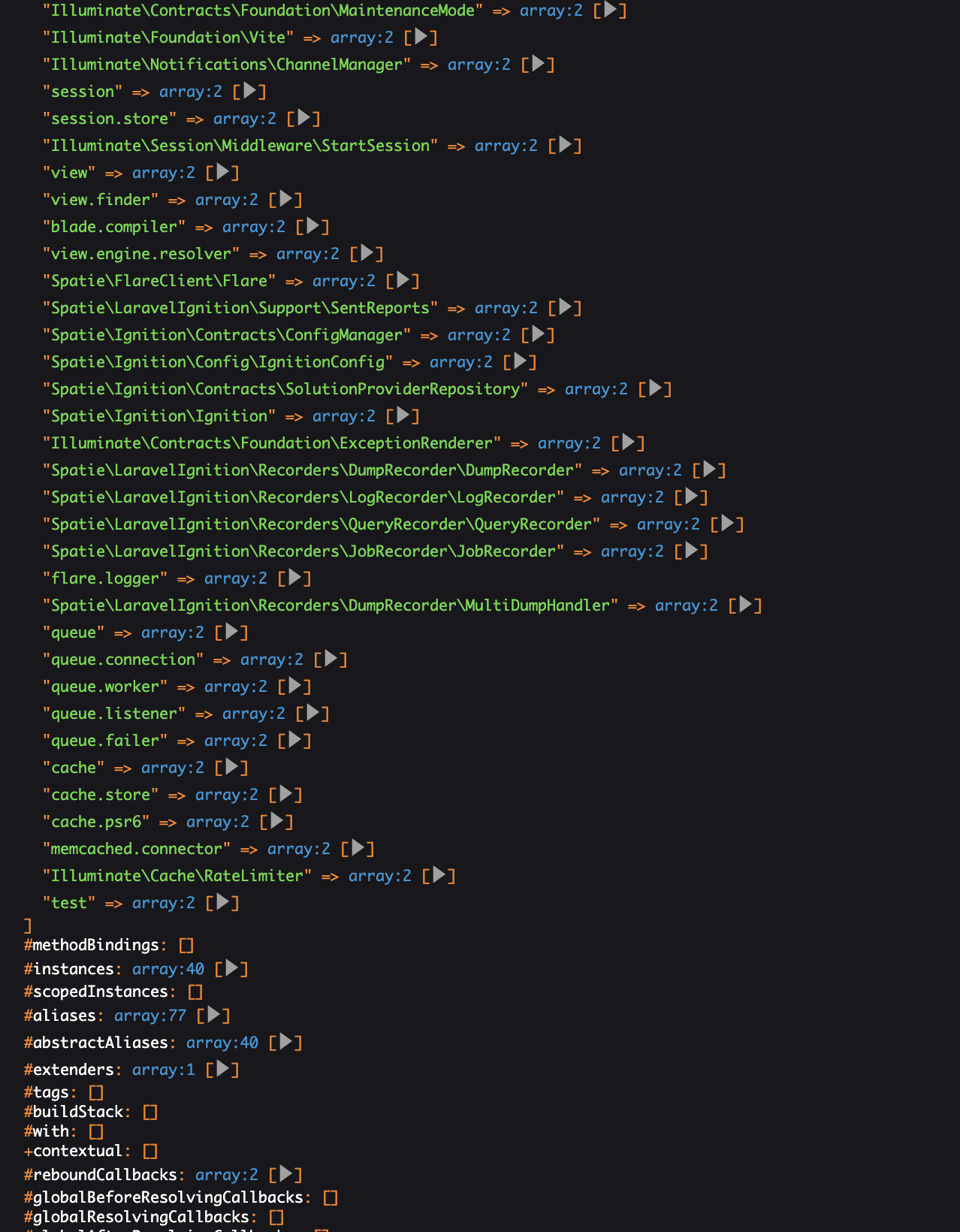Click the "Spatie\Ignition\Ignition" key string
The image size is (960, 1232).
point(159,416)
